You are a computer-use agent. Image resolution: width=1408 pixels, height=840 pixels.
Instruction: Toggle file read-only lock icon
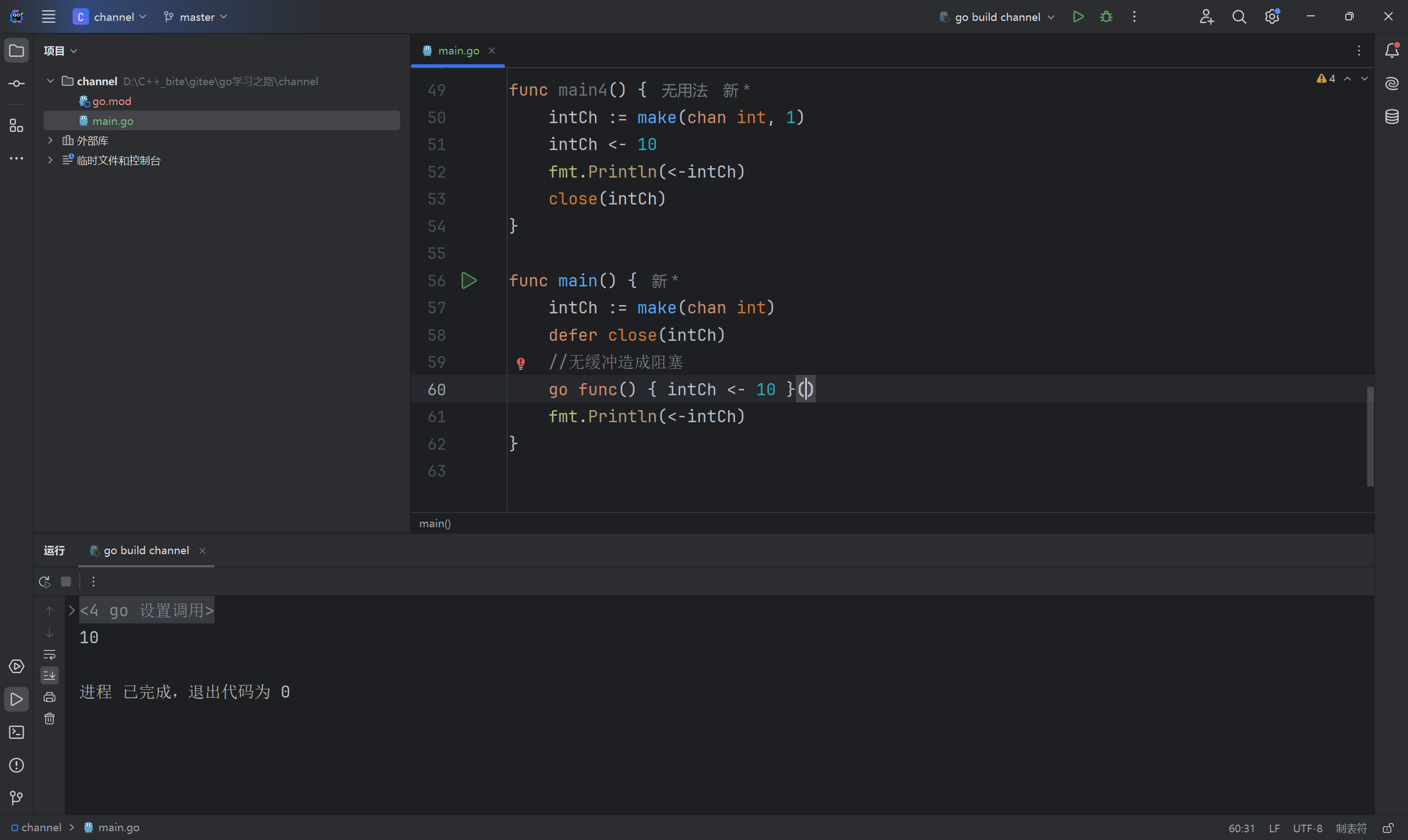[x=1387, y=828]
